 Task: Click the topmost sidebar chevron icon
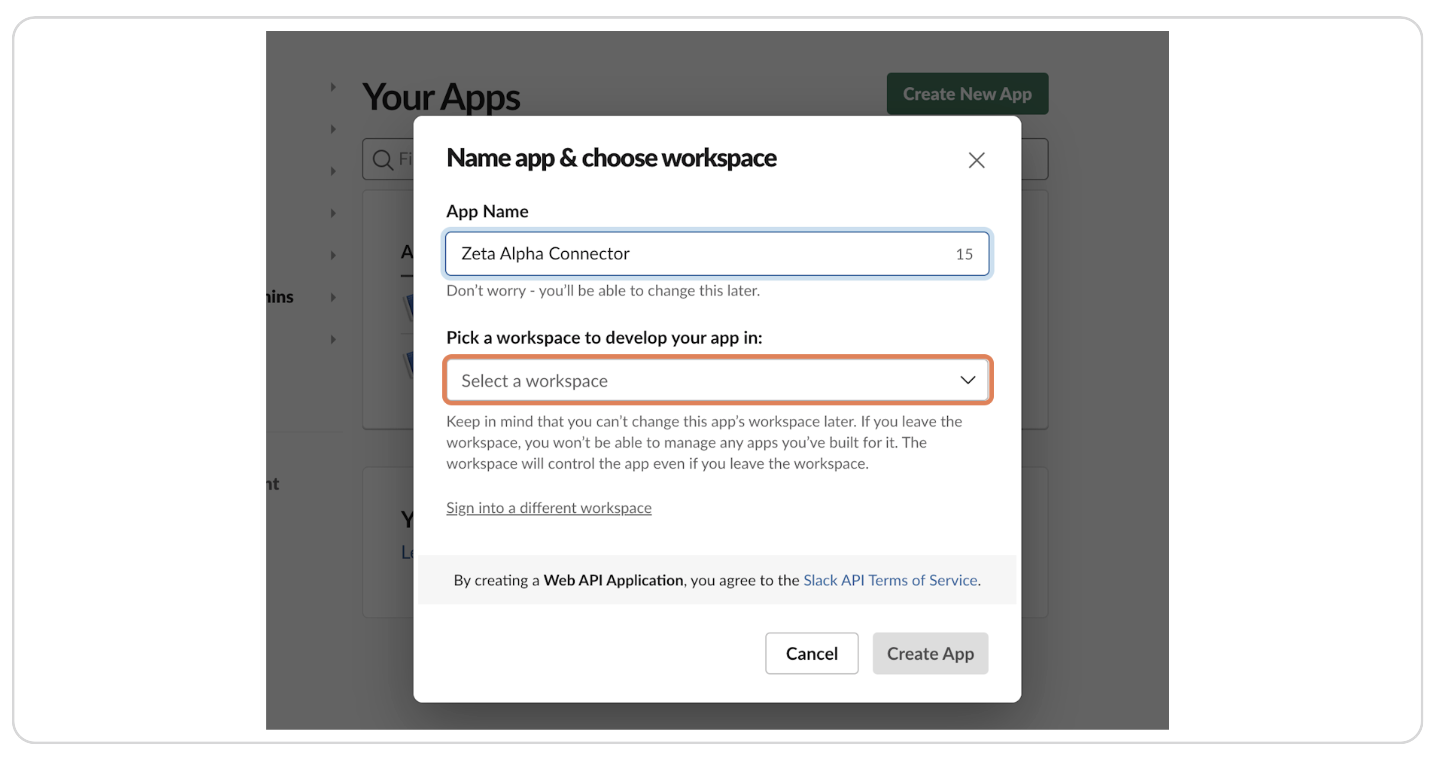(x=333, y=87)
